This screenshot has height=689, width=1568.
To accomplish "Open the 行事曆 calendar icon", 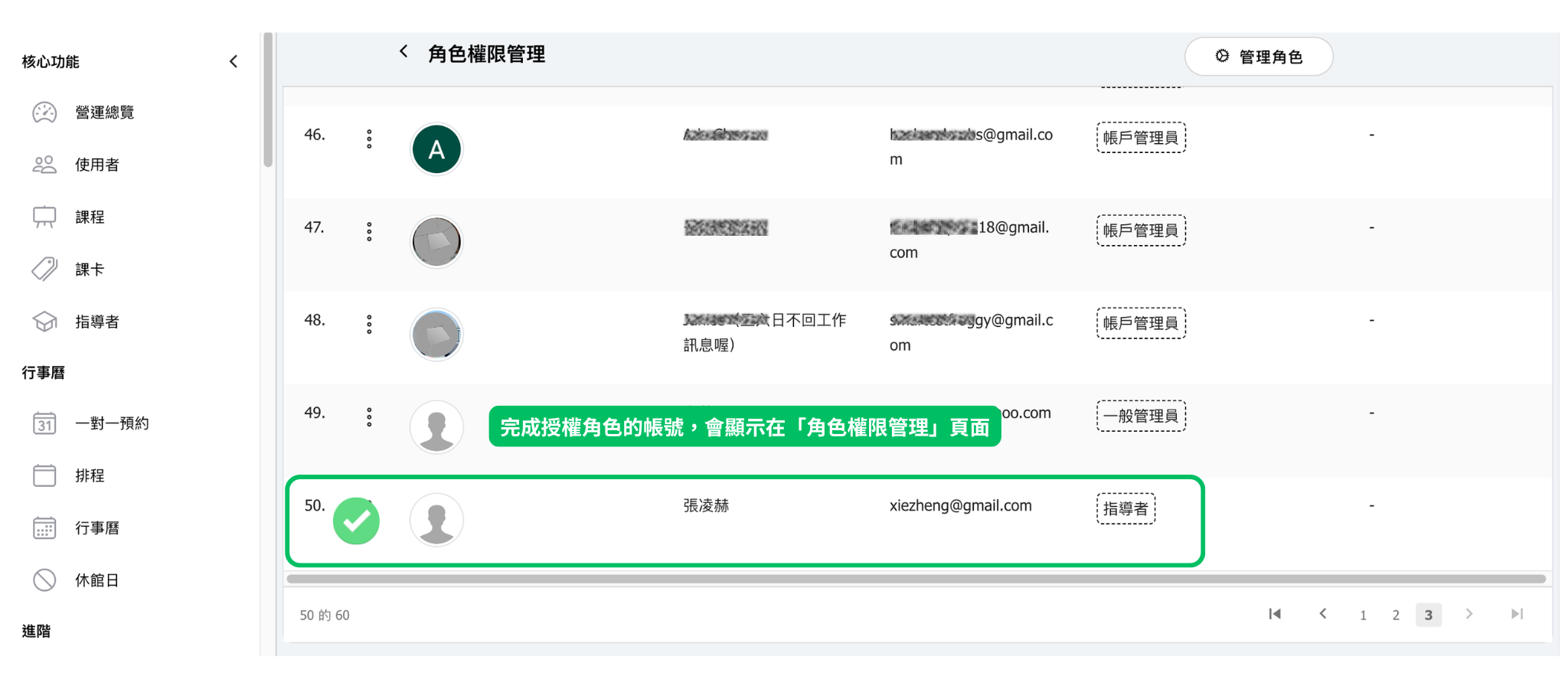I will pos(44,528).
